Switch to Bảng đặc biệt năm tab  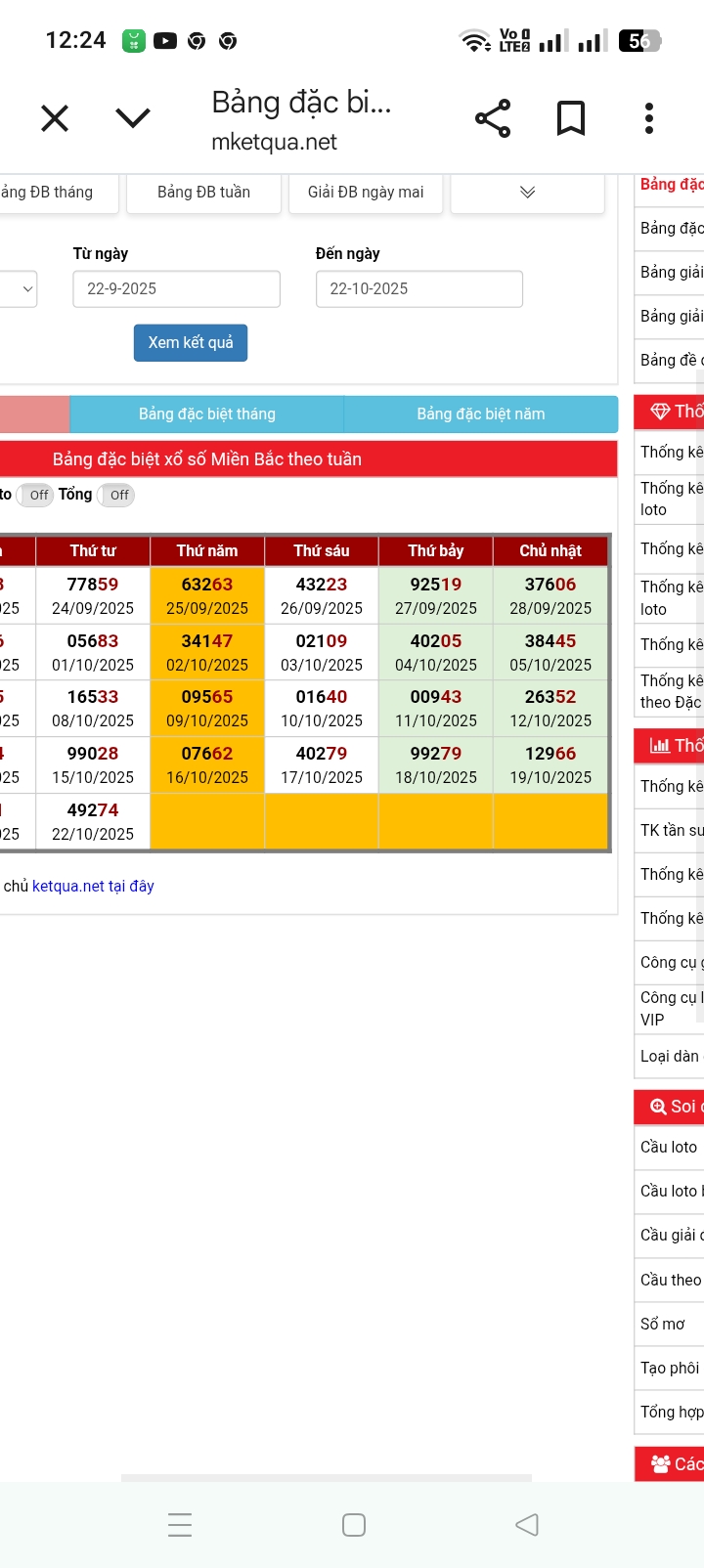pos(480,414)
